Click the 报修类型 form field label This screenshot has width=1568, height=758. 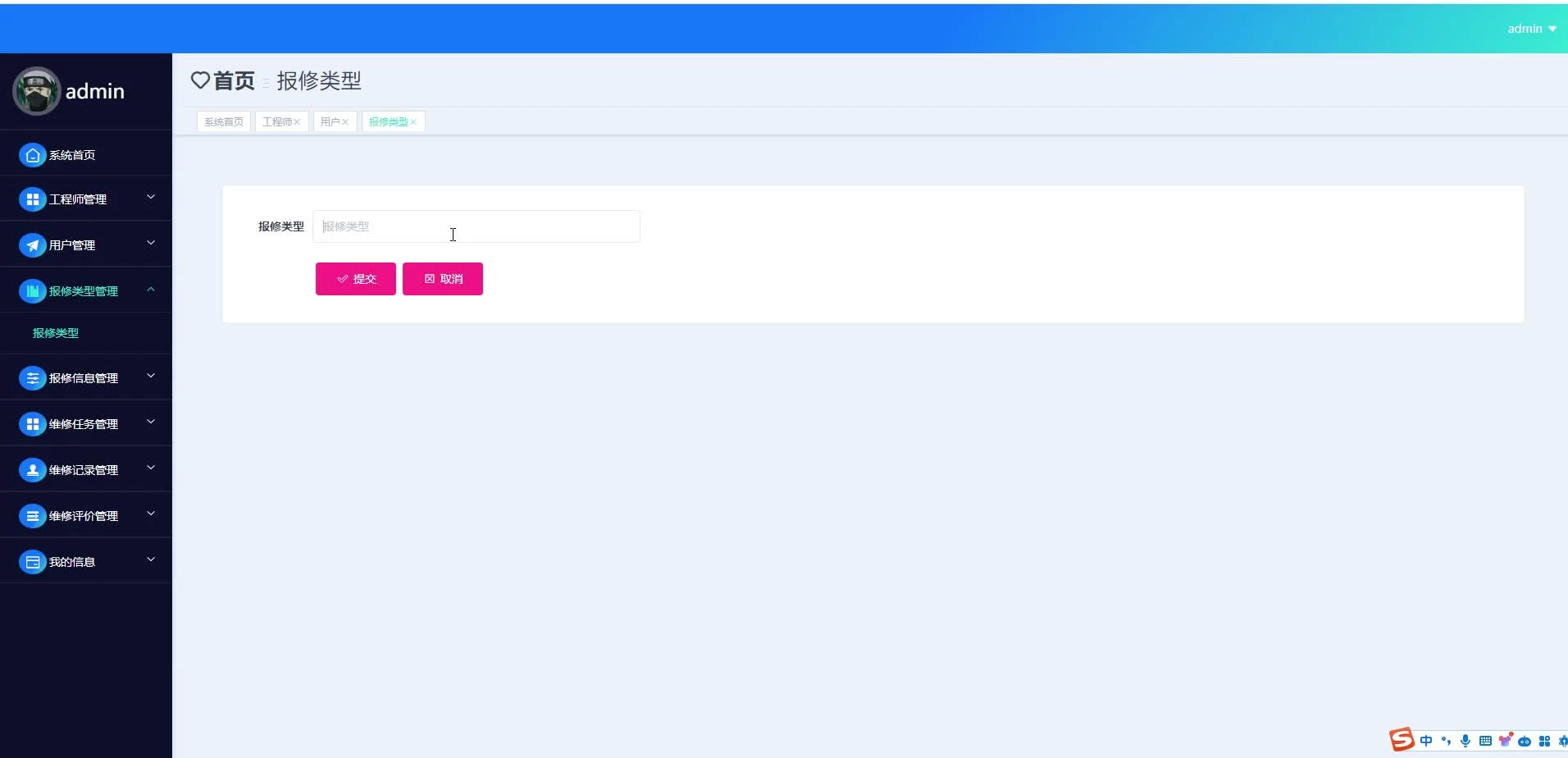(x=281, y=226)
